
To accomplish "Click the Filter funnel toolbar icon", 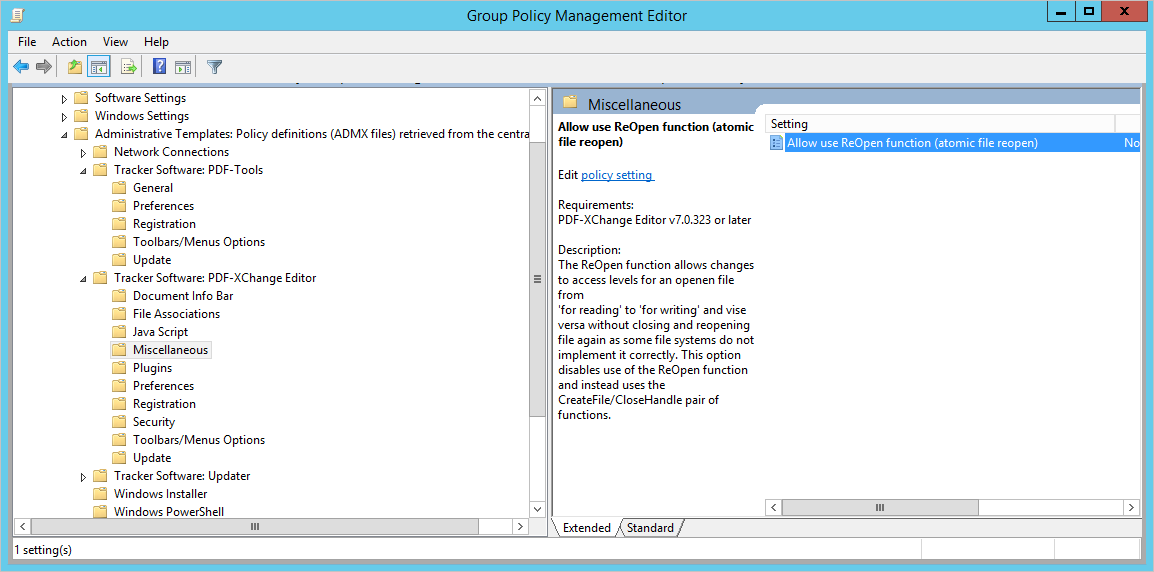I will tap(214, 67).
